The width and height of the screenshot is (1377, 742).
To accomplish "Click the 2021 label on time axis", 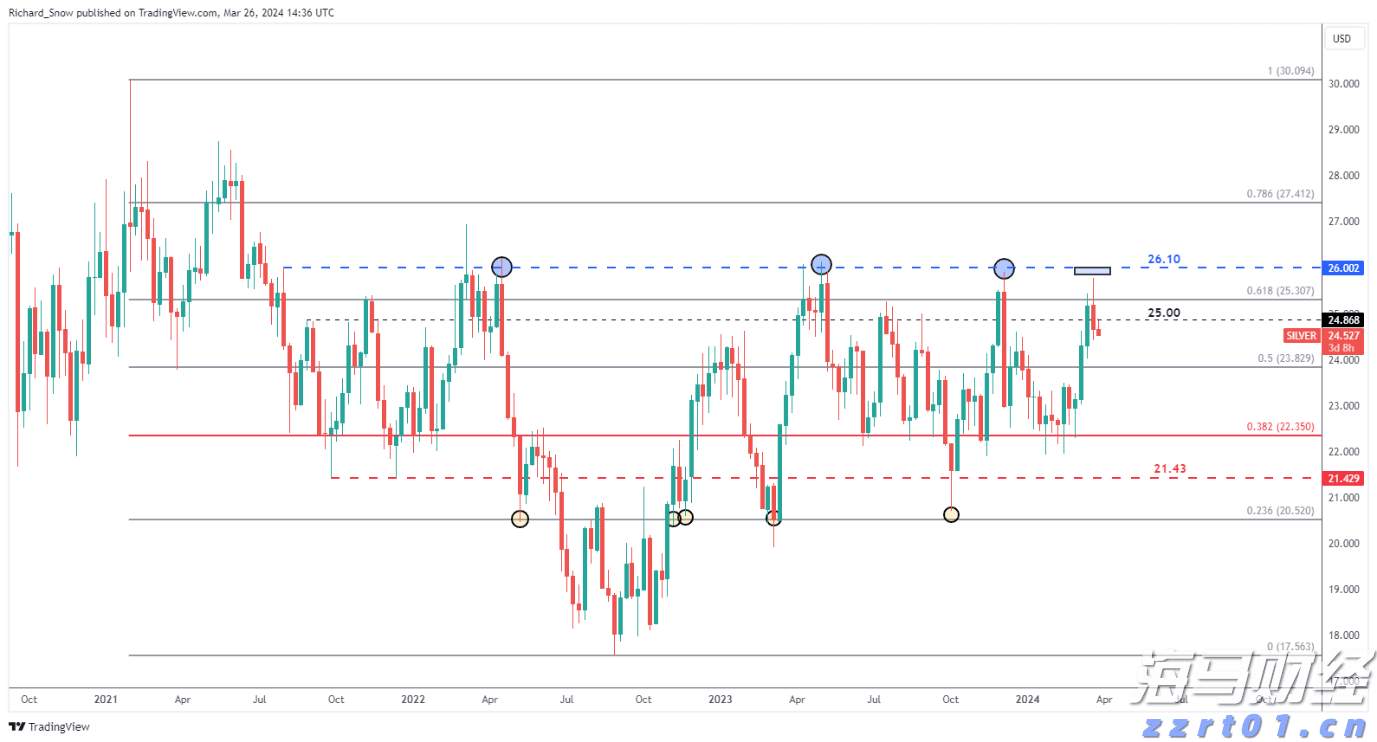I will coord(106,699).
